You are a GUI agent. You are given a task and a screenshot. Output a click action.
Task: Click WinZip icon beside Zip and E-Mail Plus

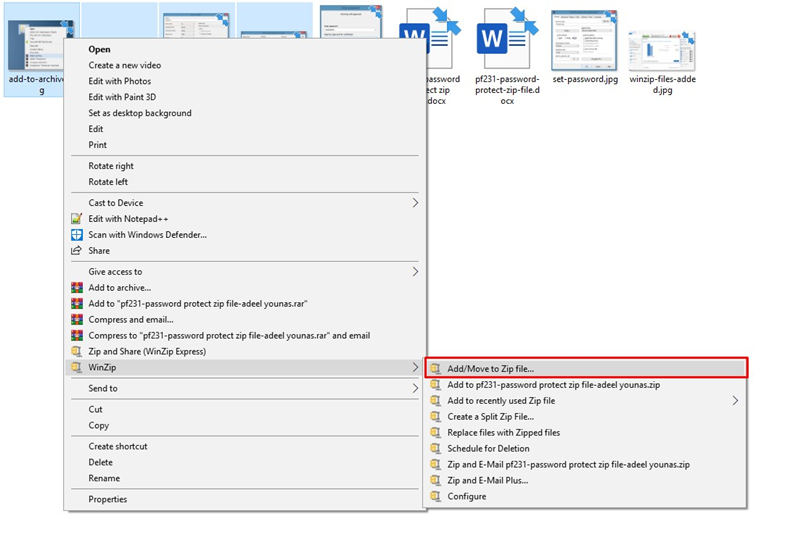pos(435,480)
